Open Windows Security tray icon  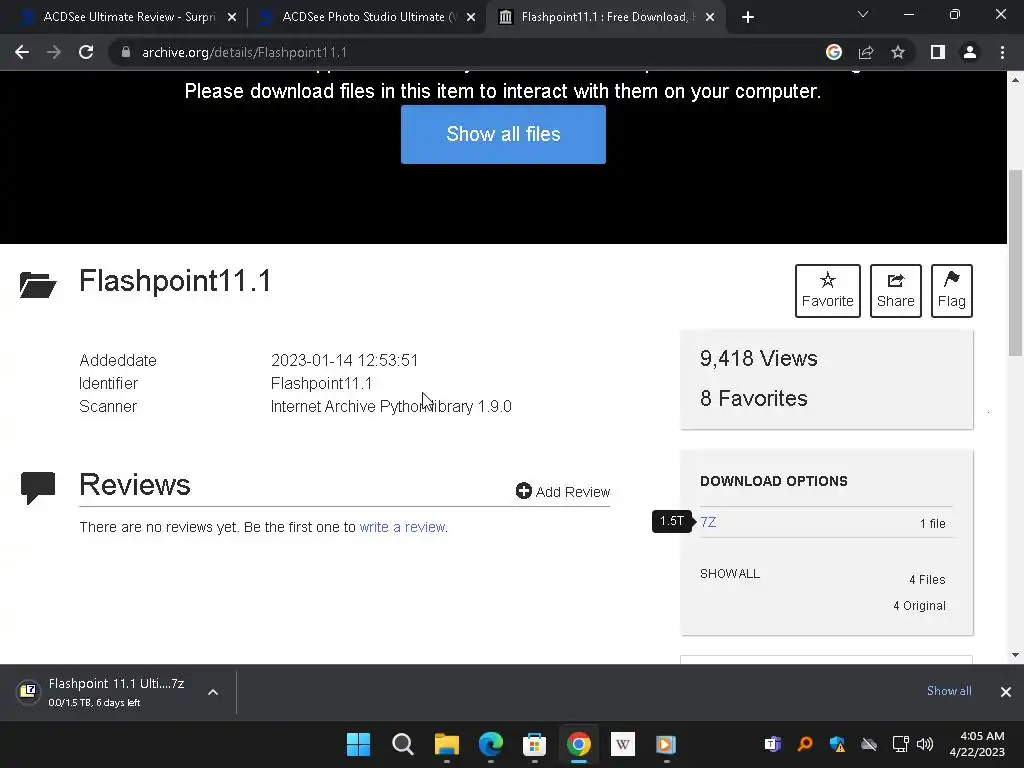coord(837,744)
